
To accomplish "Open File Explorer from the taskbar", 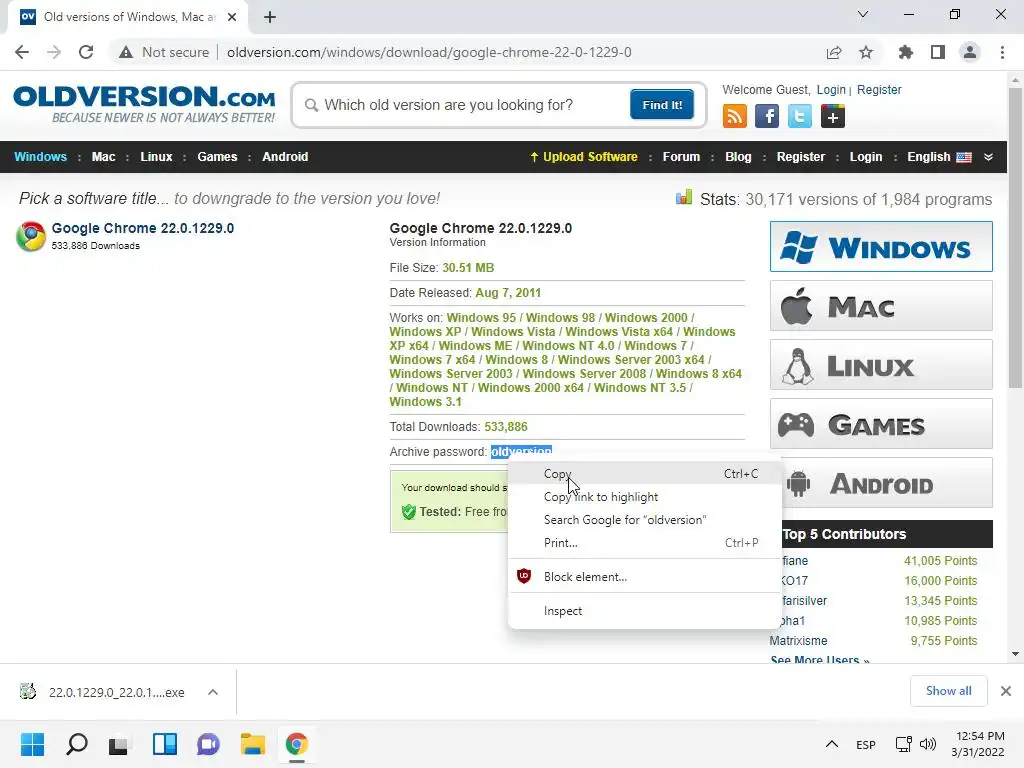I will click(252, 744).
